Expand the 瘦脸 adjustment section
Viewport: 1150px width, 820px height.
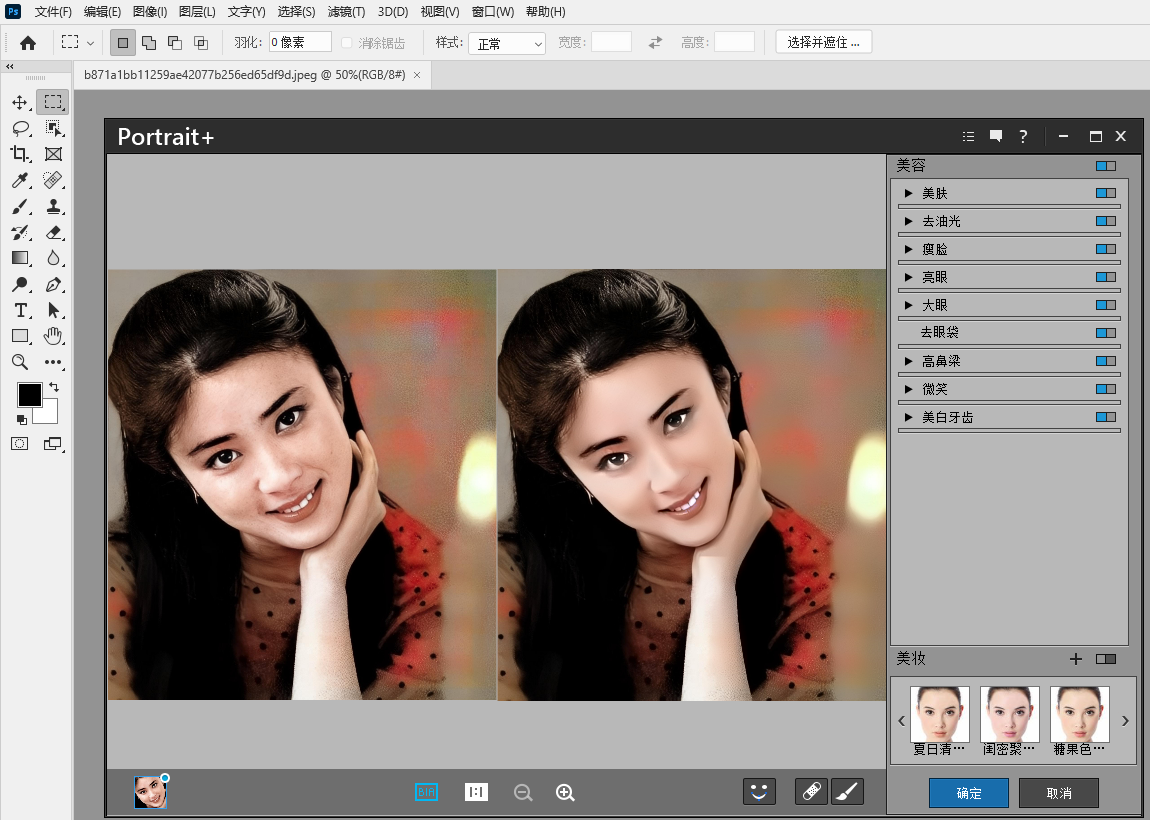(908, 248)
